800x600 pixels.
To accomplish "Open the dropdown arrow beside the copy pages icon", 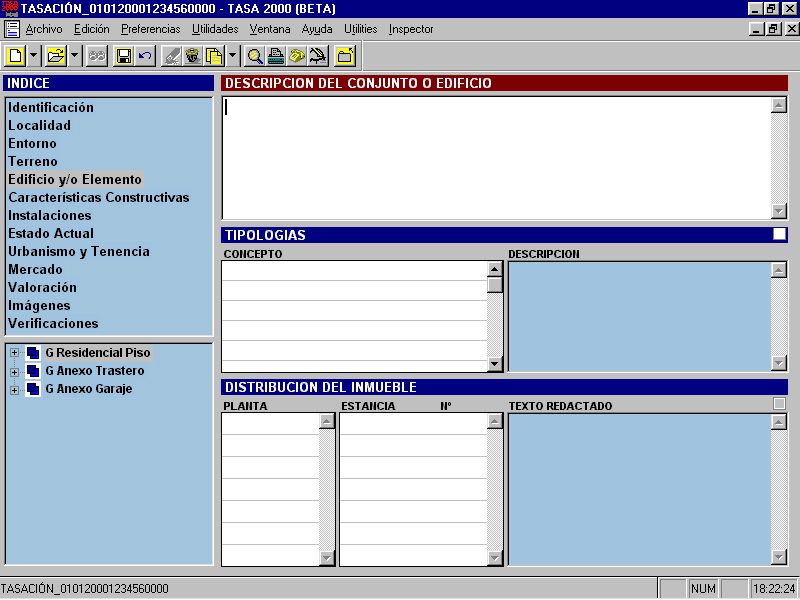I will [x=233, y=56].
